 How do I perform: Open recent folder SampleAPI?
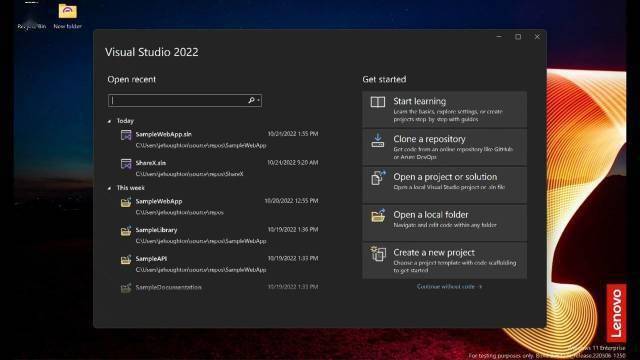[x=219, y=263]
